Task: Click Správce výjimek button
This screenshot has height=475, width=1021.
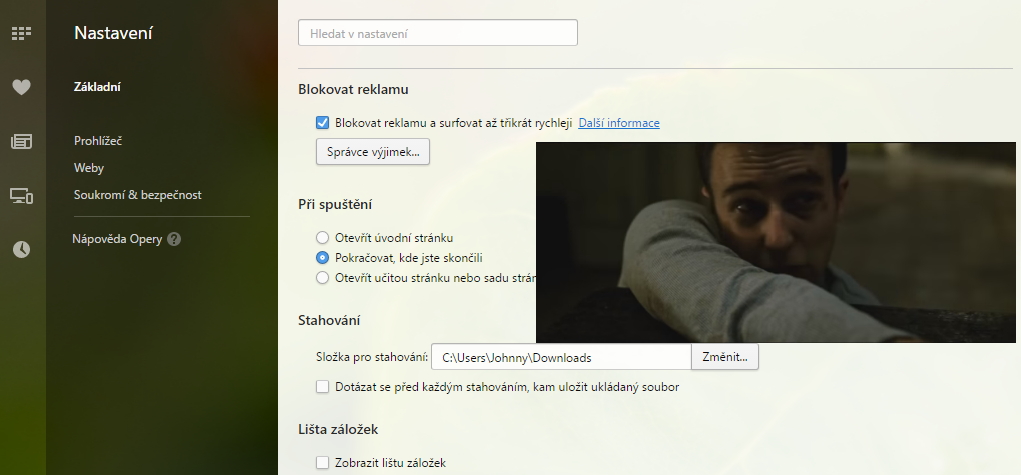Action: click(x=372, y=152)
